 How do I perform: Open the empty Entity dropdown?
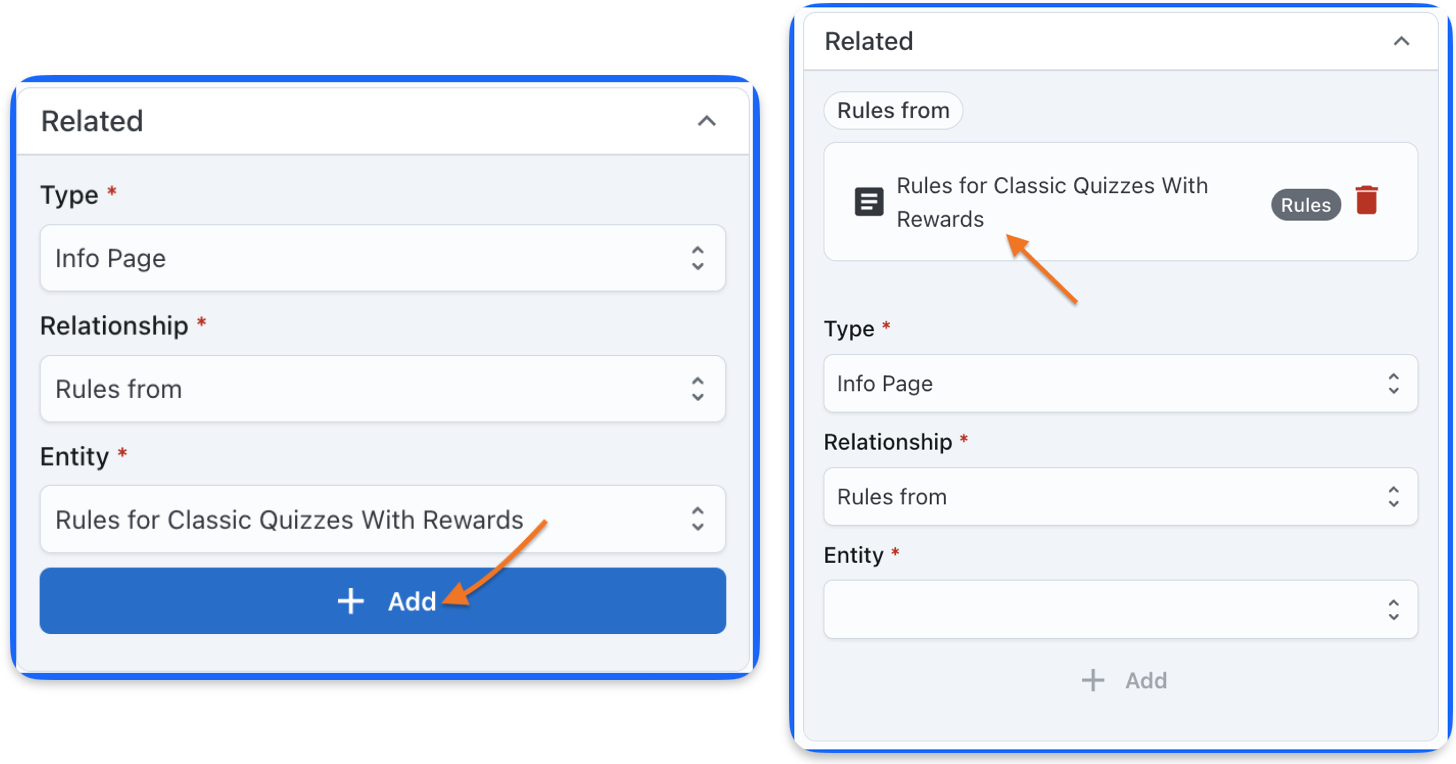(x=1120, y=609)
